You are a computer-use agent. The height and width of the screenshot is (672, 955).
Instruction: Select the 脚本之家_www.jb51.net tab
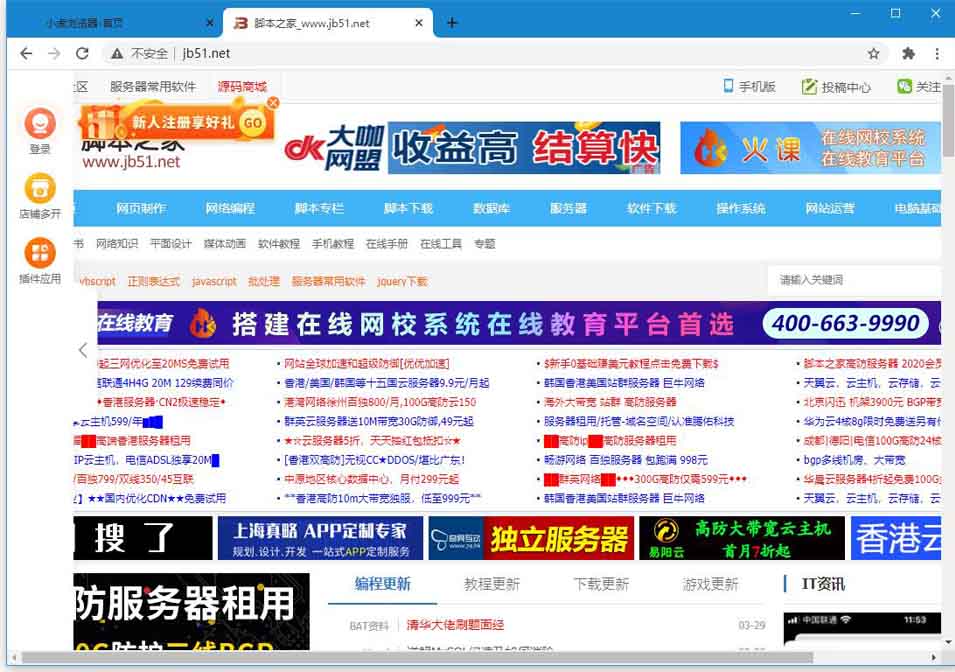pos(329,23)
